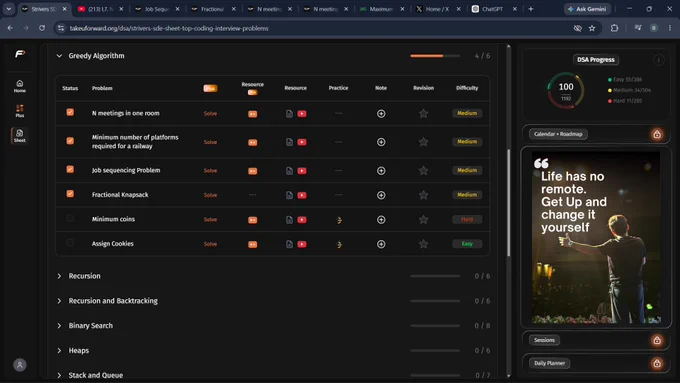Add a note for Assign Cookies
The width and height of the screenshot is (680, 383).
click(381, 244)
